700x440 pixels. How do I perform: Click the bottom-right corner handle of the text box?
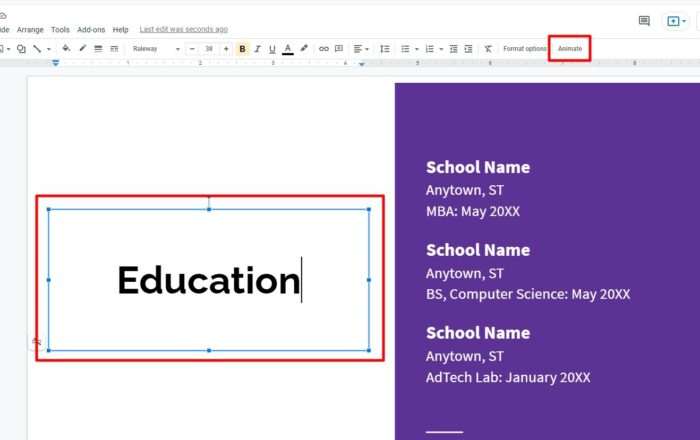pyautogui.click(x=369, y=350)
